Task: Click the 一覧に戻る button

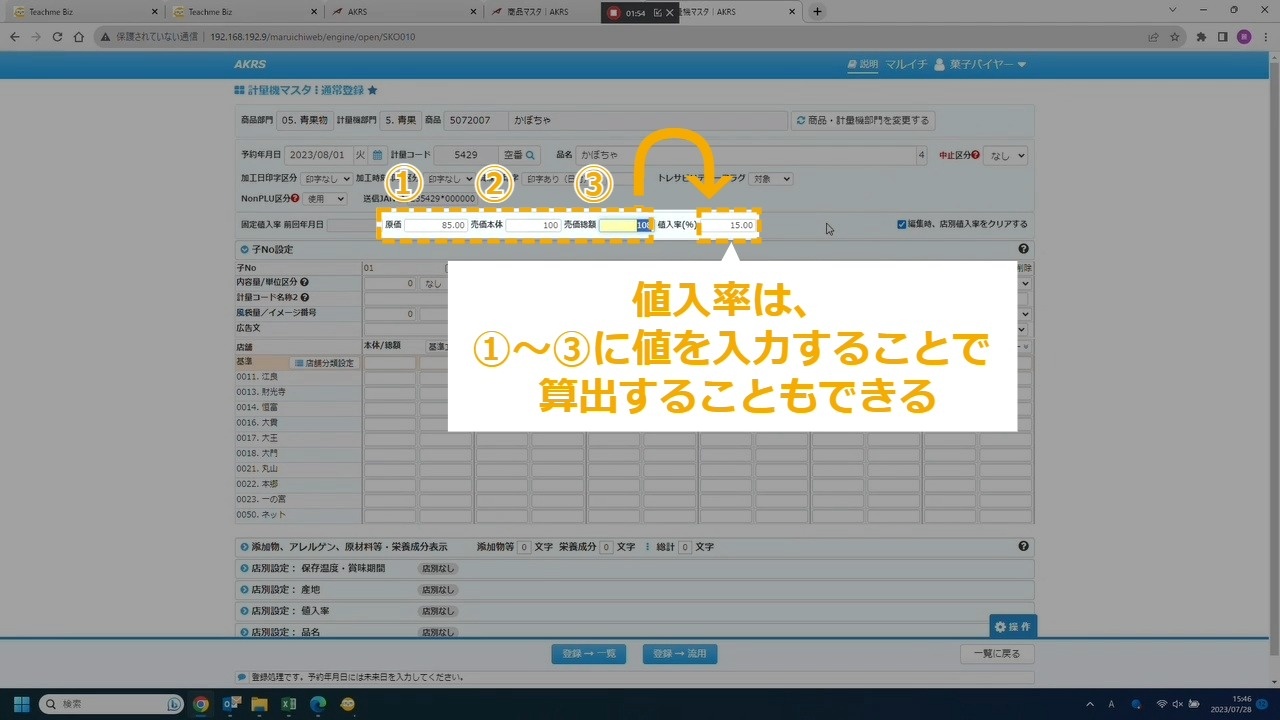Action: [x=997, y=654]
